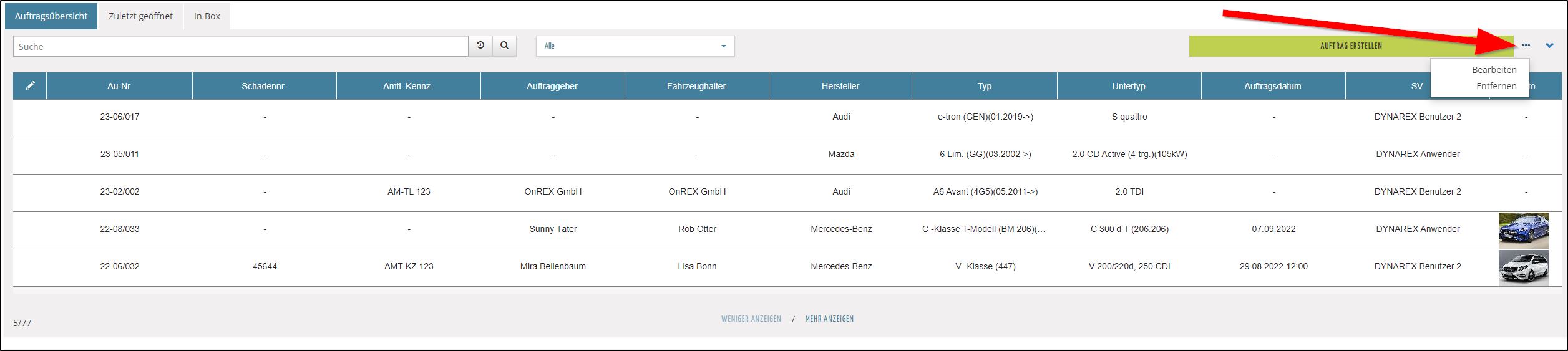The width and height of the screenshot is (1568, 351).
Task: Click the Weniger anzeigen link
Action: pos(751,319)
